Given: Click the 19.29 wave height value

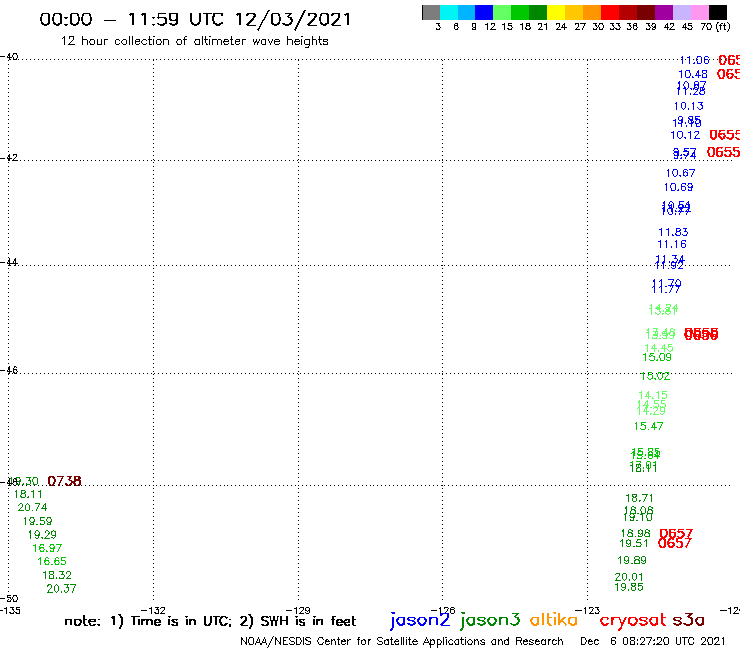Looking at the screenshot, I should point(42,535).
